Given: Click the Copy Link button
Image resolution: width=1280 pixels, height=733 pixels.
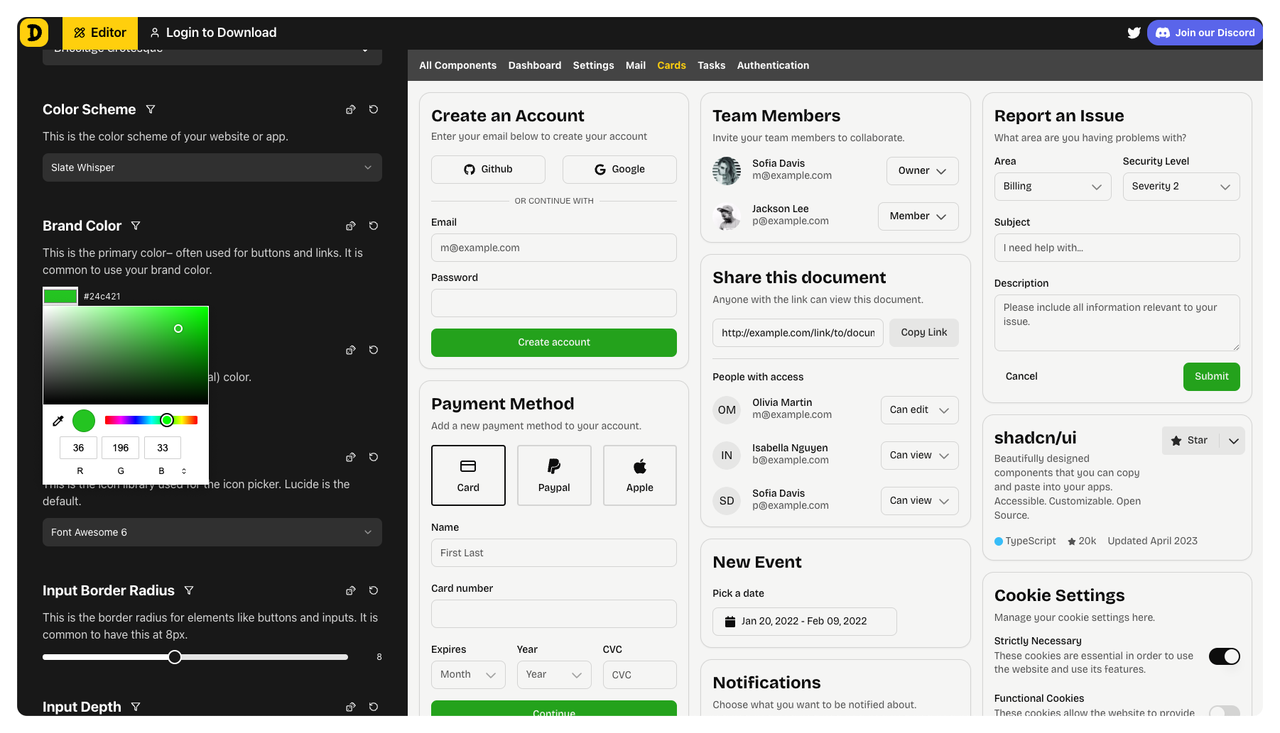Looking at the screenshot, I should click(924, 332).
